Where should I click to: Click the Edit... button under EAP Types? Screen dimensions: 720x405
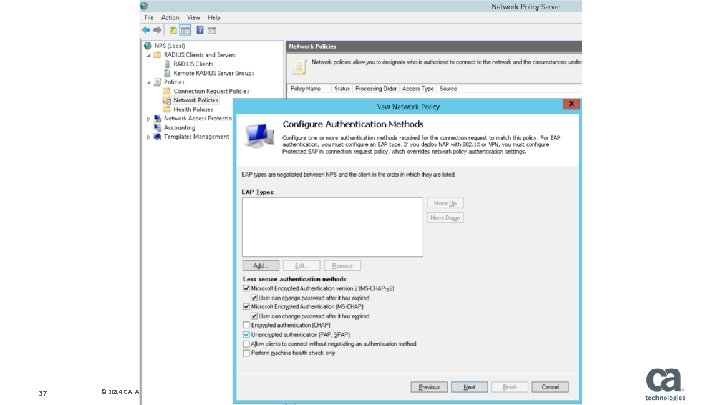(x=301, y=265)
